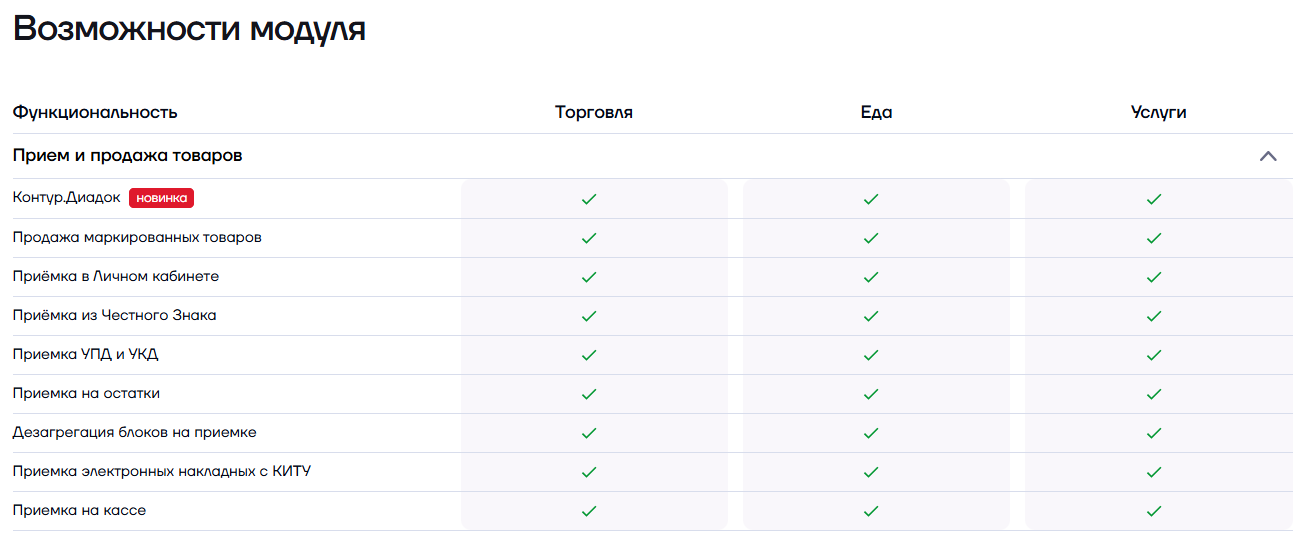Click the Торговля checkmark for Дезагрегация блоков
Screen dimensions: 1305x542
[589, 433]
